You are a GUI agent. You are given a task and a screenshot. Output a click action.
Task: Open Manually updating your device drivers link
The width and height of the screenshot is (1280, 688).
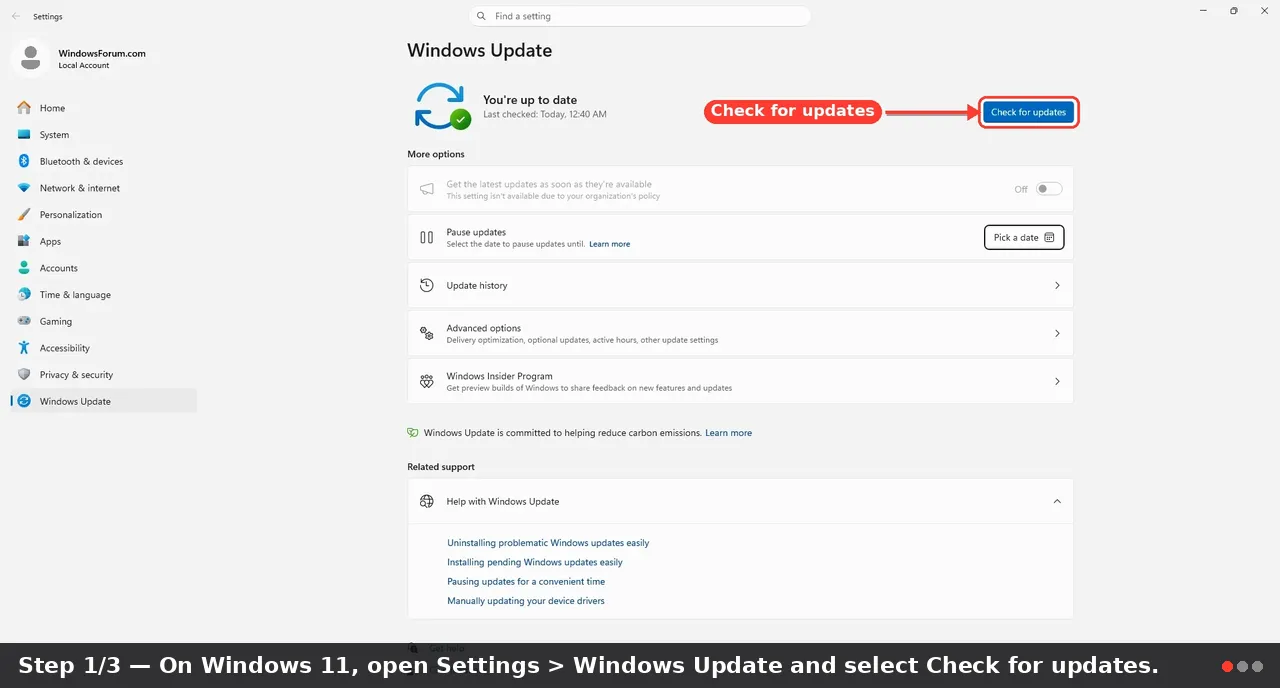[x=526, y=601]
